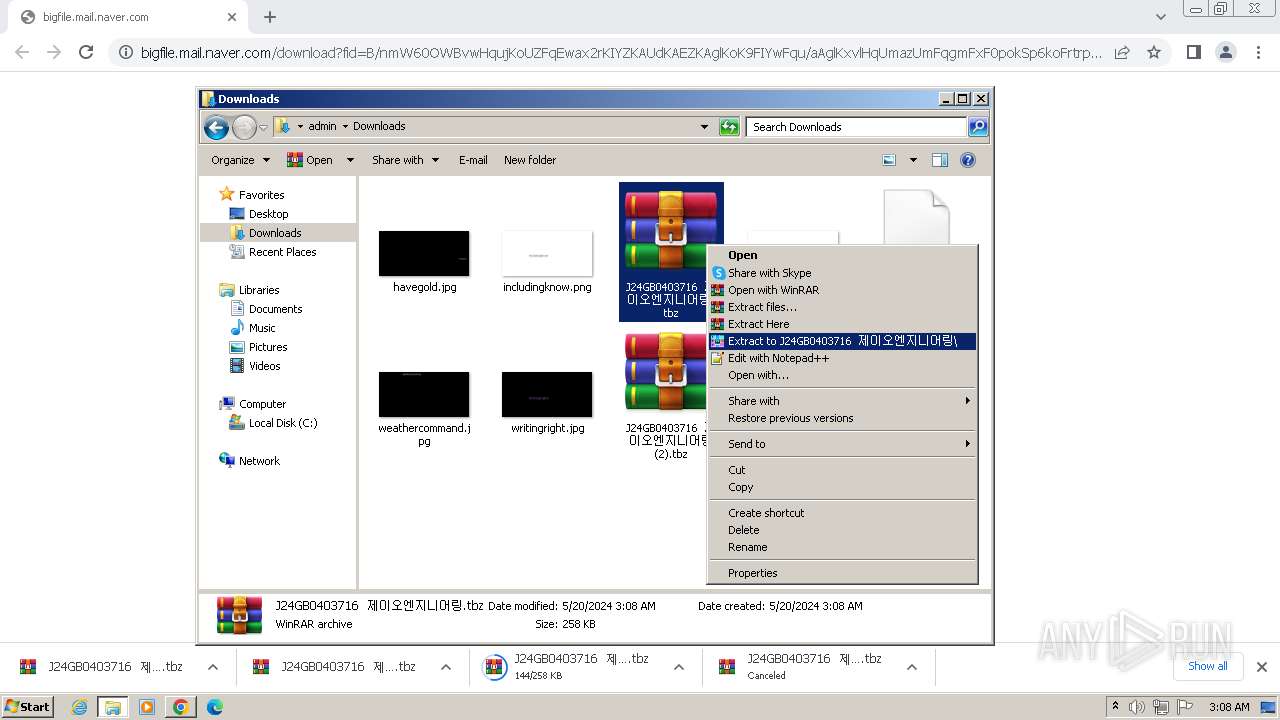Open Favorites in navigation pane

click(x=261, y=195)
